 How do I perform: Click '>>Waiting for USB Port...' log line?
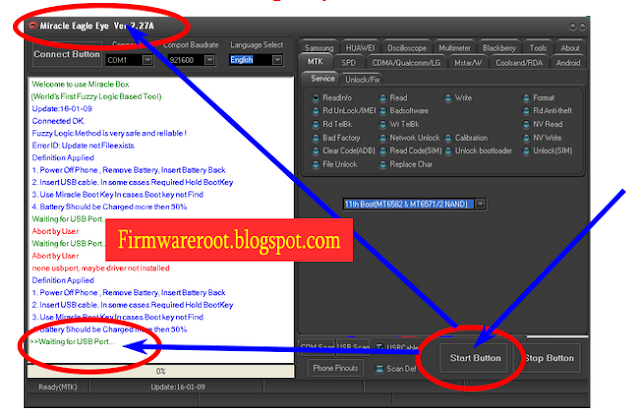(72, 342)
